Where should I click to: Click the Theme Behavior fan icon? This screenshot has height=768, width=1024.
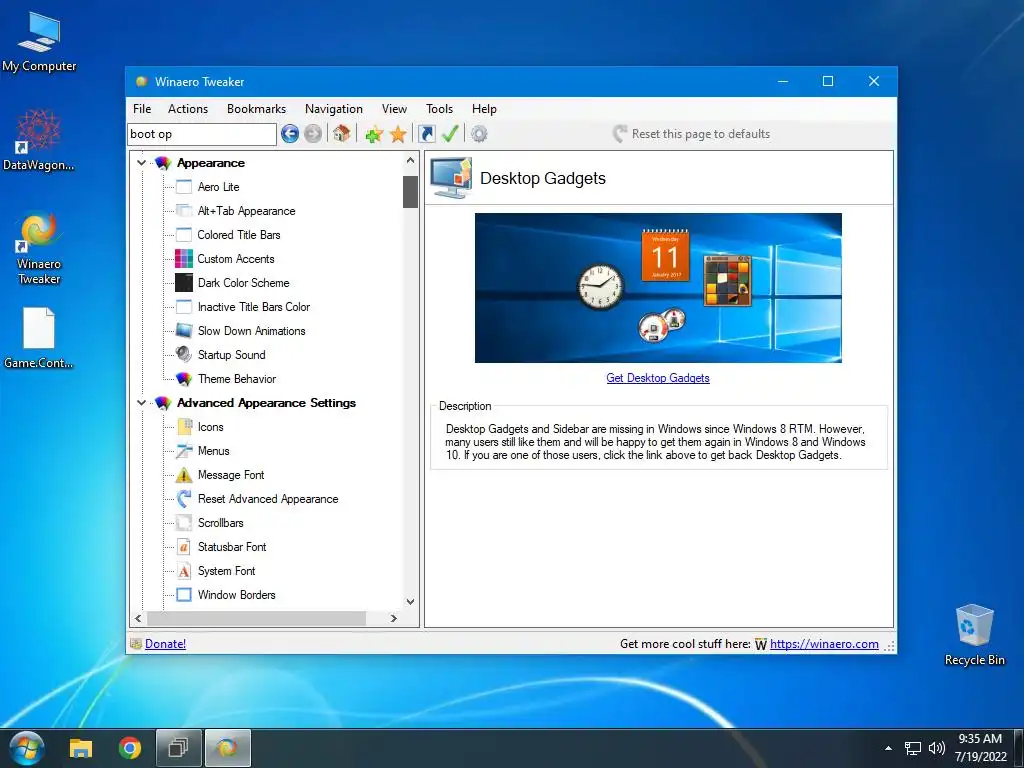(x=184, y=379)
